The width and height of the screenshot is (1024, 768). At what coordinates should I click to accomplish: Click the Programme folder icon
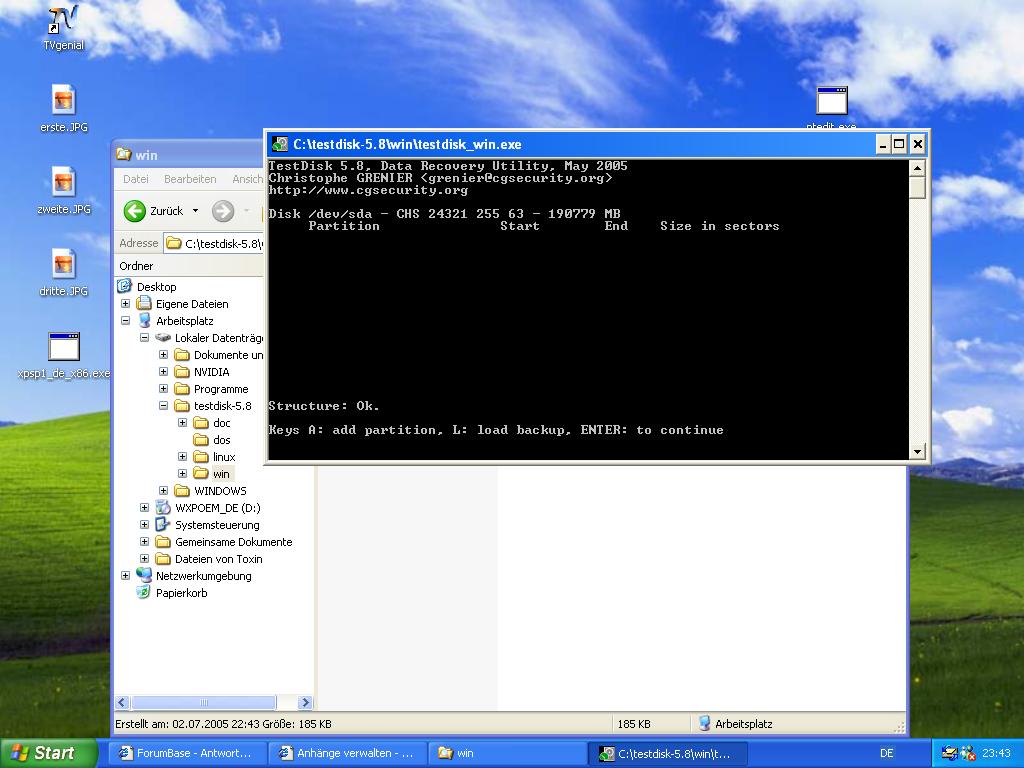tap(182, 389)
